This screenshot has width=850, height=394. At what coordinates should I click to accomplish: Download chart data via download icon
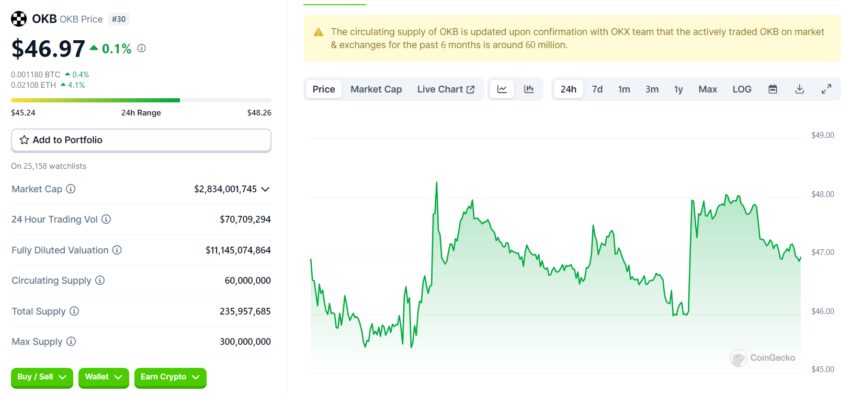[x=799, y=89]
